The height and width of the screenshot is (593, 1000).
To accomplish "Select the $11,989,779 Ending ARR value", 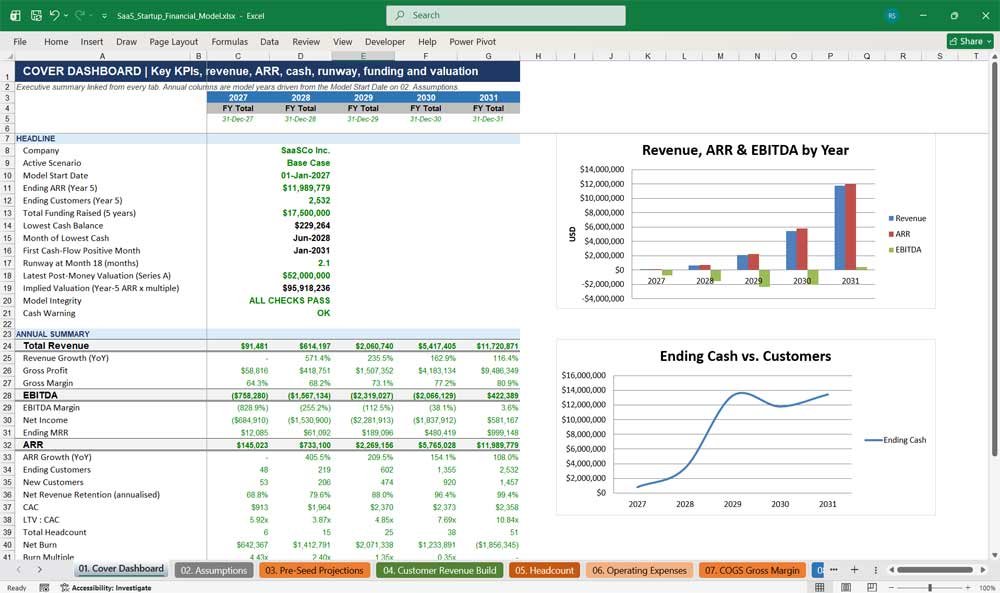I will click(301, 188).
